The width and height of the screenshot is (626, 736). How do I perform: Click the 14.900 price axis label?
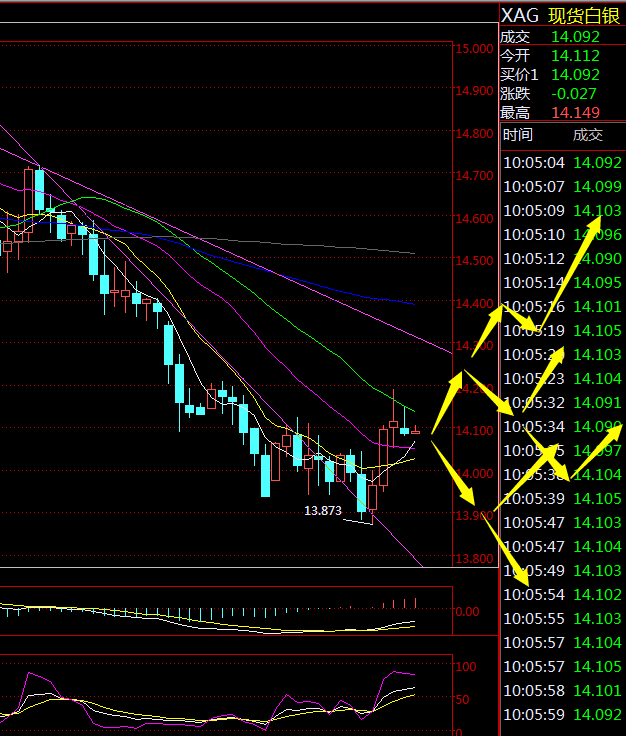[474, 91]
